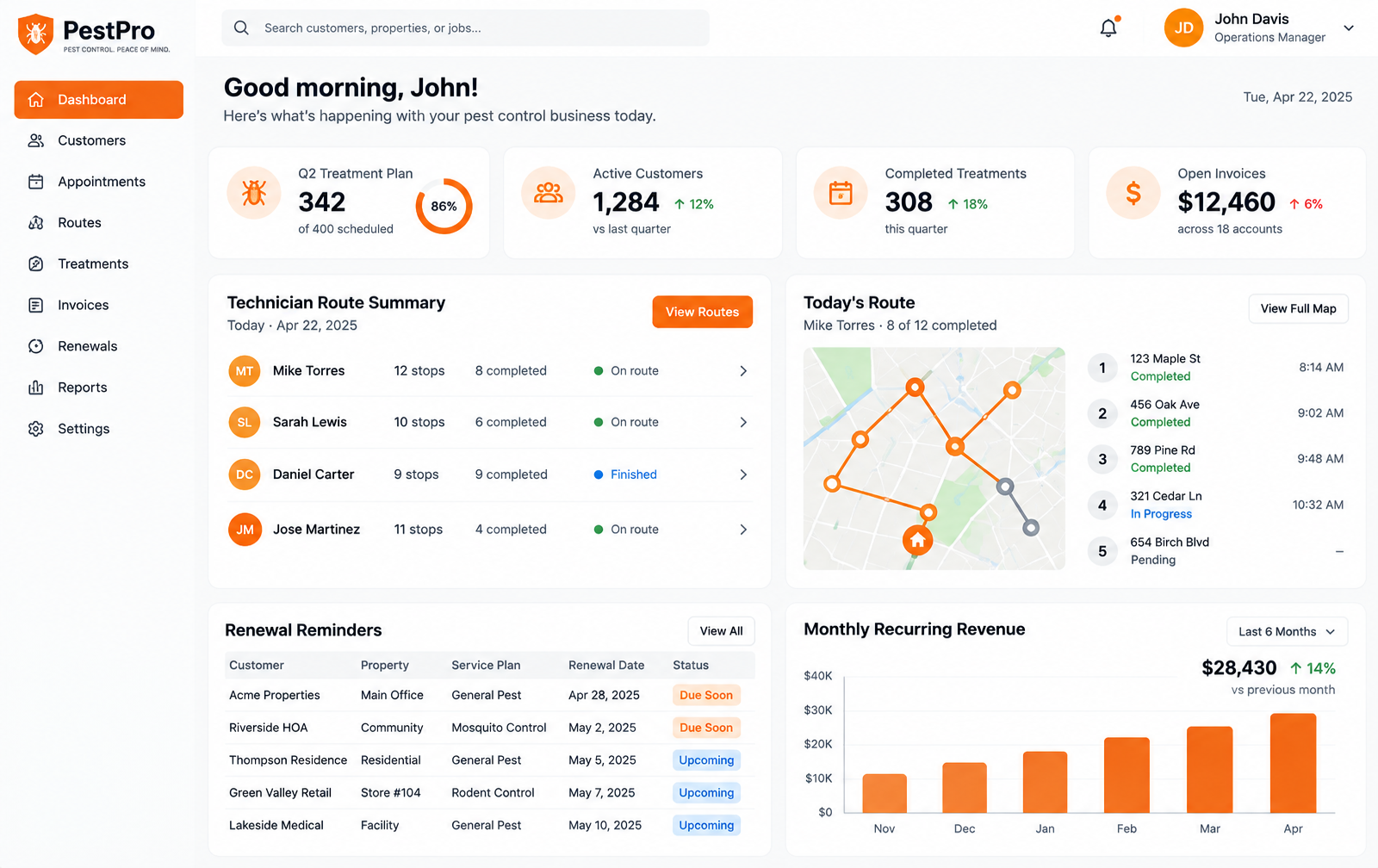This screenshot has width=1378, height=868.
Task: Go to Dashboard in sidebar
Action: tap(99, 100)
